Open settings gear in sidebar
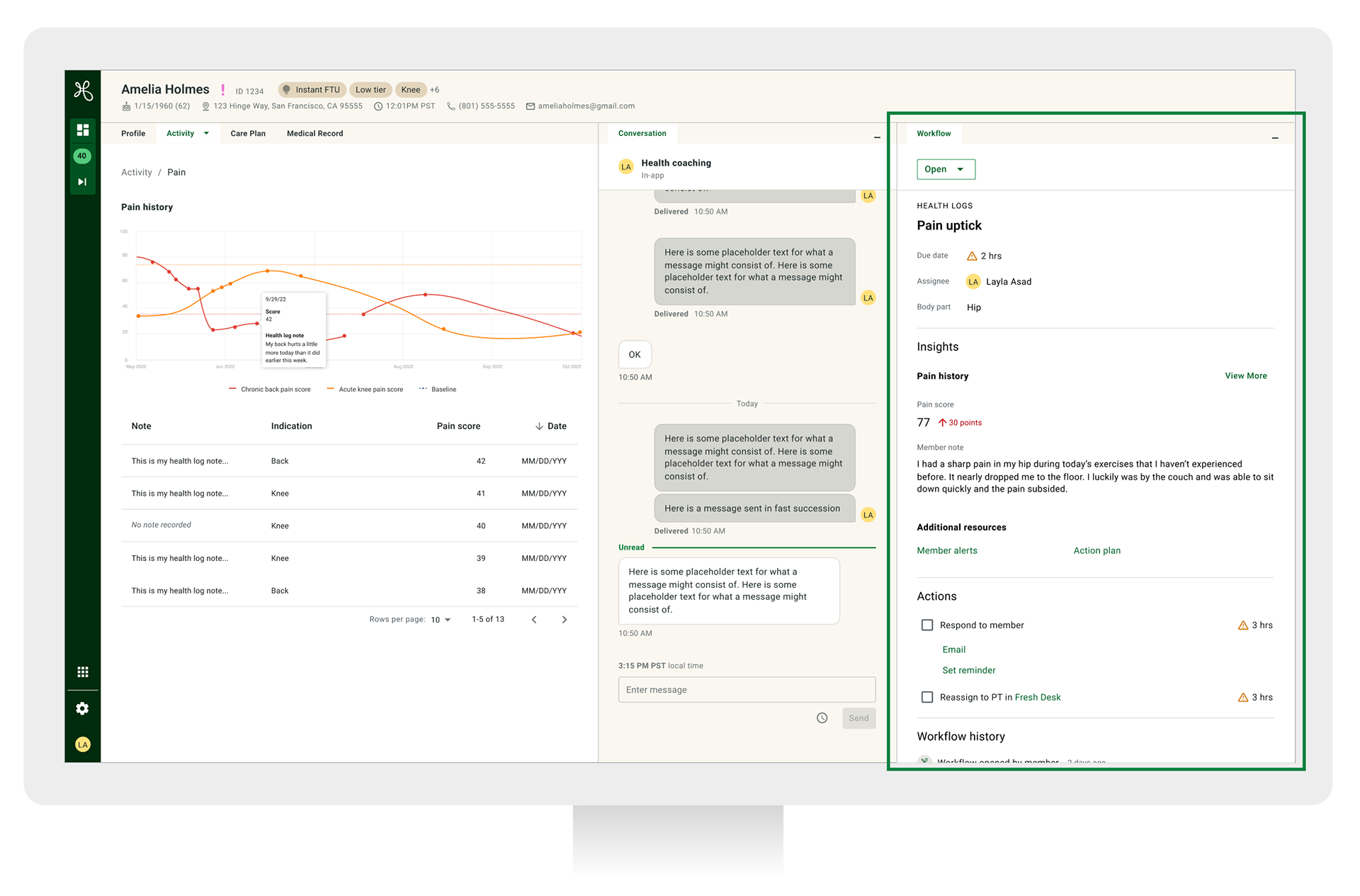Image resolution: width=1360 pixels, height=896 pixels. click(83, 708)
